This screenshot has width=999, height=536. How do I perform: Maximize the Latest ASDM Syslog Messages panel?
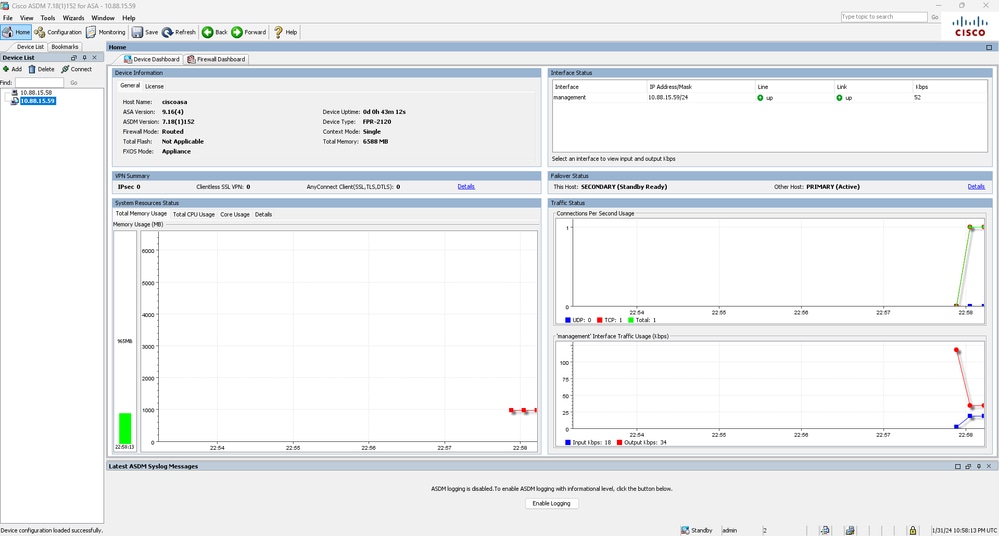tap(958, 467)
